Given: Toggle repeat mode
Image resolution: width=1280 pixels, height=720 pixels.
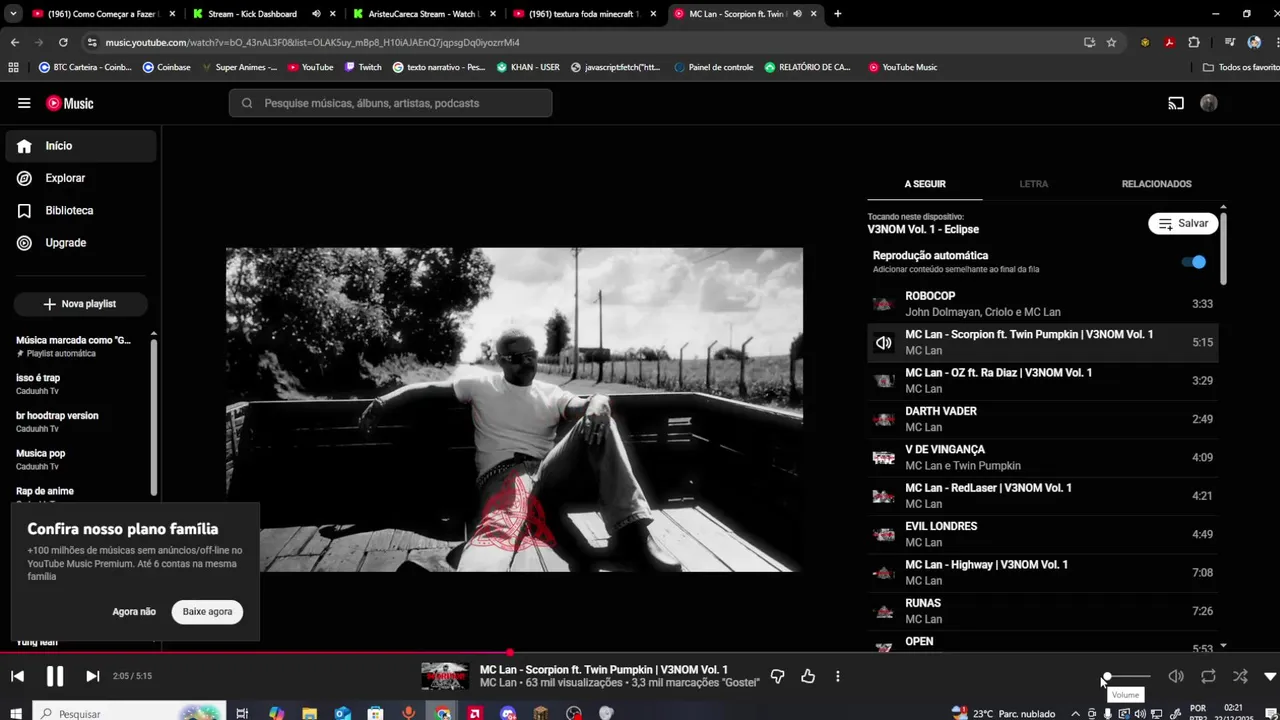Looking at the screenshot, I should coord(1208,677).
